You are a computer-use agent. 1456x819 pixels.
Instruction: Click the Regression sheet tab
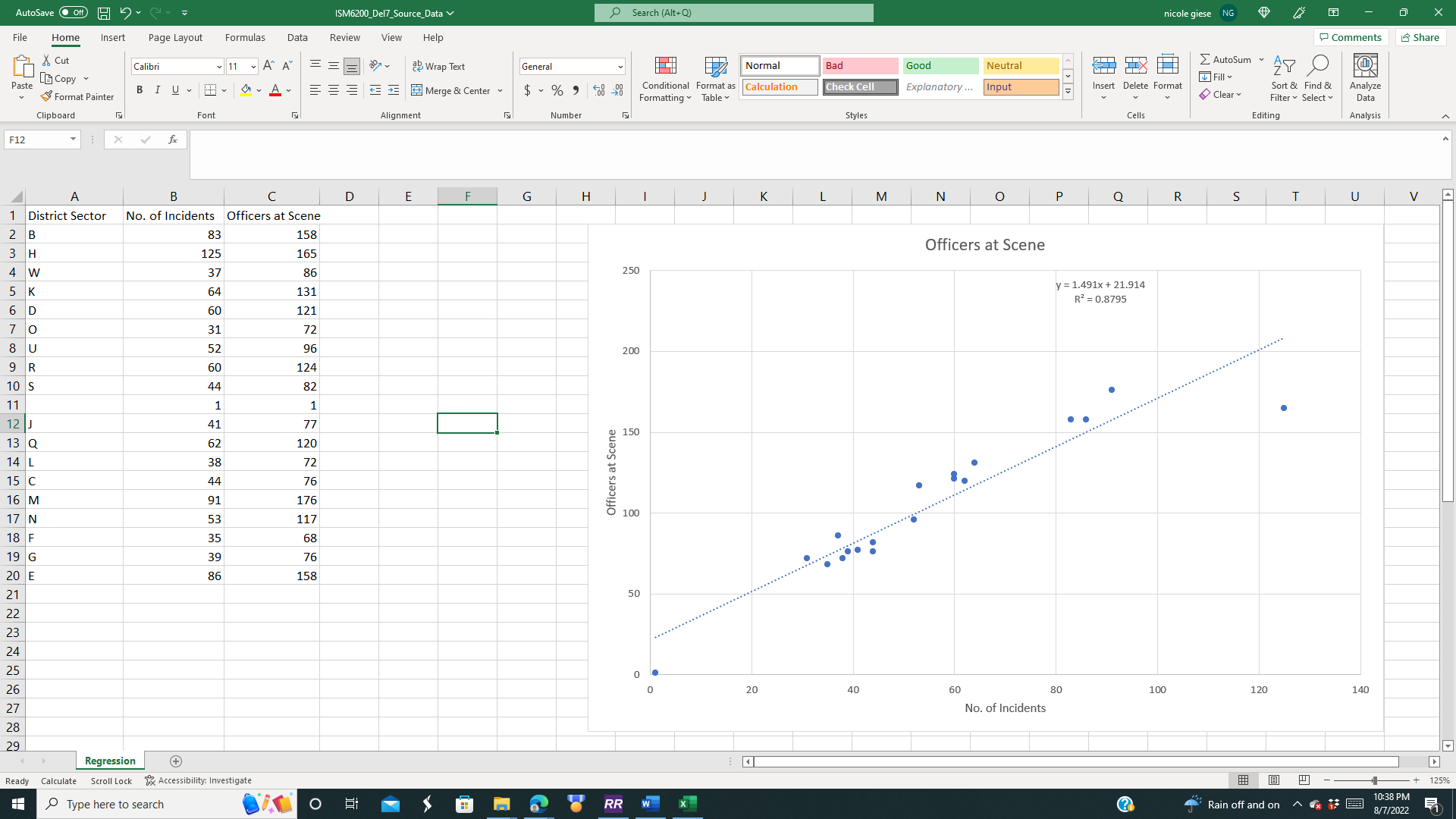coord(110,761)
